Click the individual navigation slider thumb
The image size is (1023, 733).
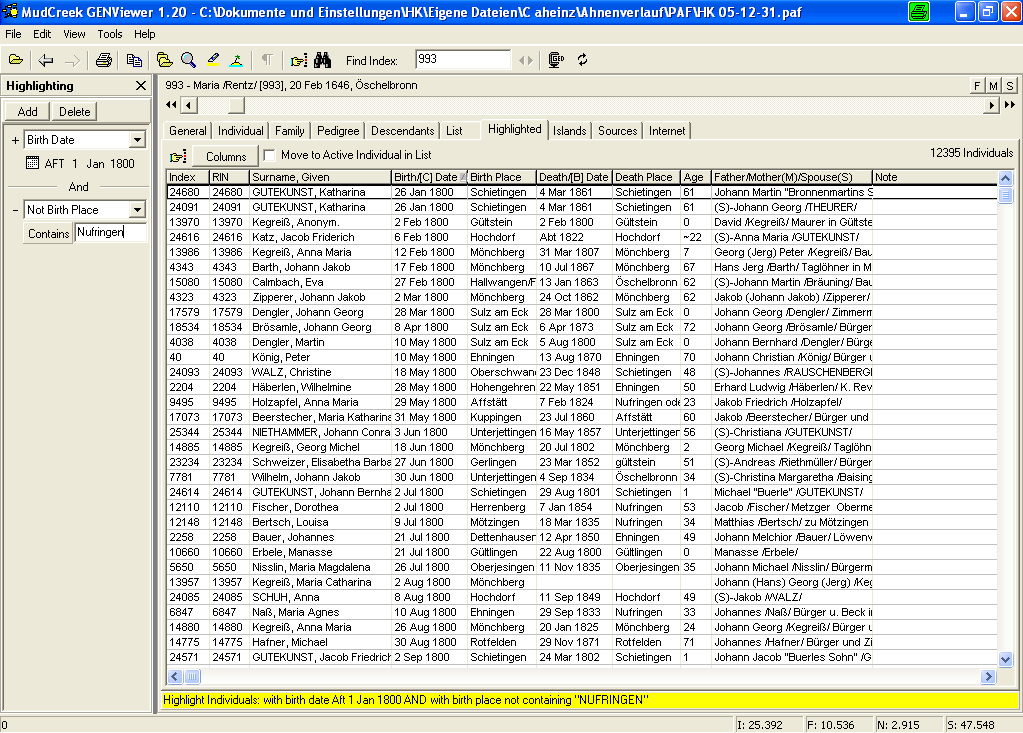[x=236, y=104]
